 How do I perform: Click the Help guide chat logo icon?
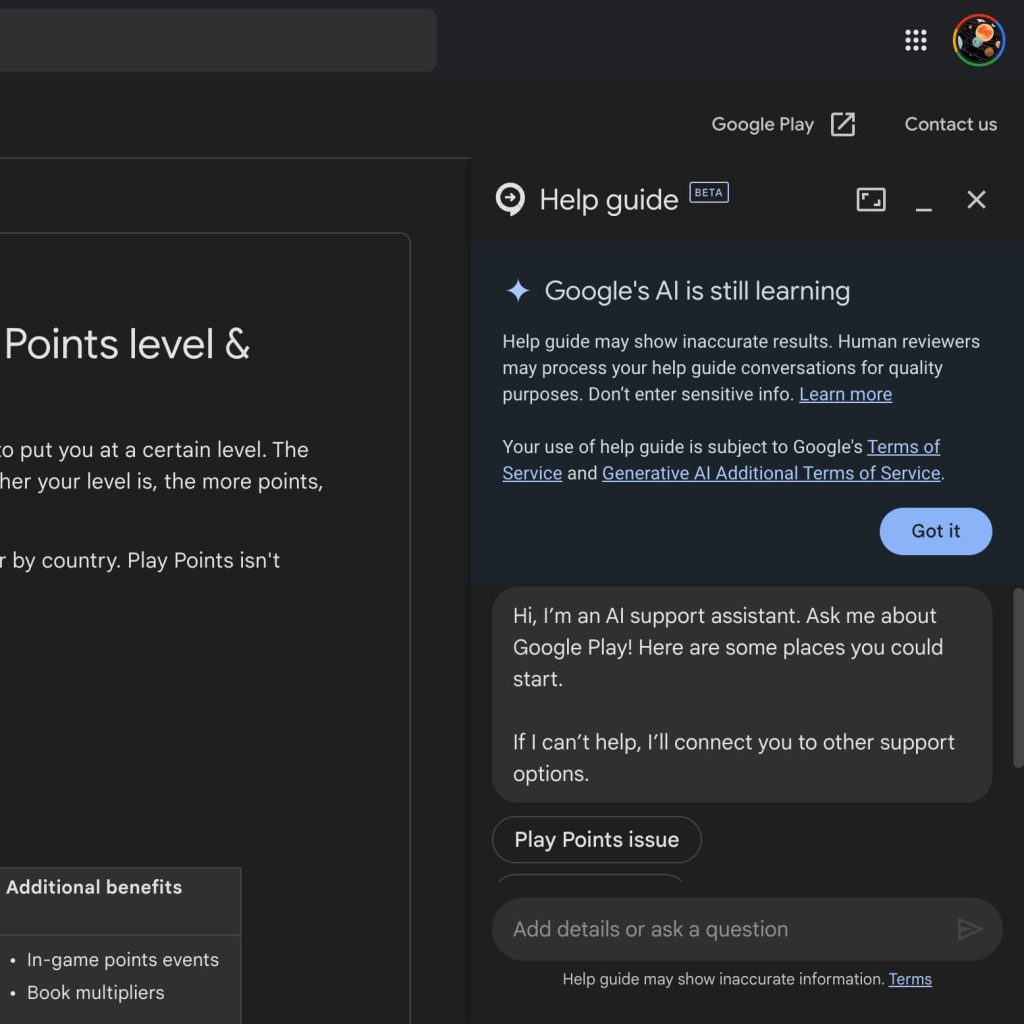(510, 200)
